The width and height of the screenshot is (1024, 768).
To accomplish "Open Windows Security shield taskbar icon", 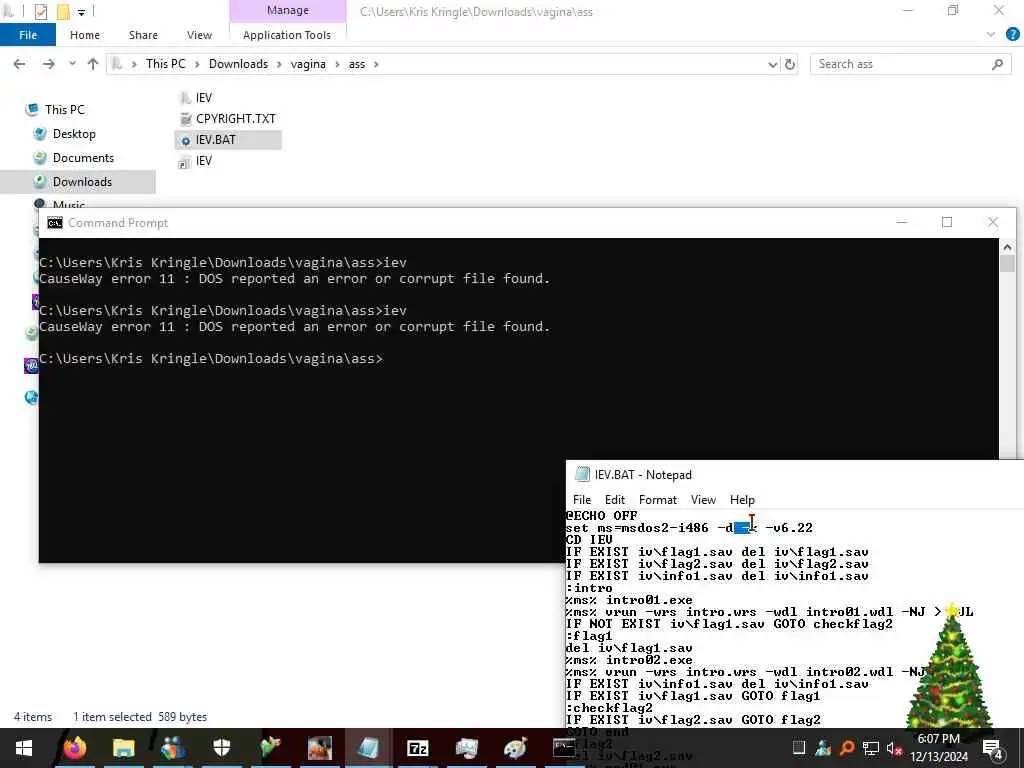I will coord(222,748).
